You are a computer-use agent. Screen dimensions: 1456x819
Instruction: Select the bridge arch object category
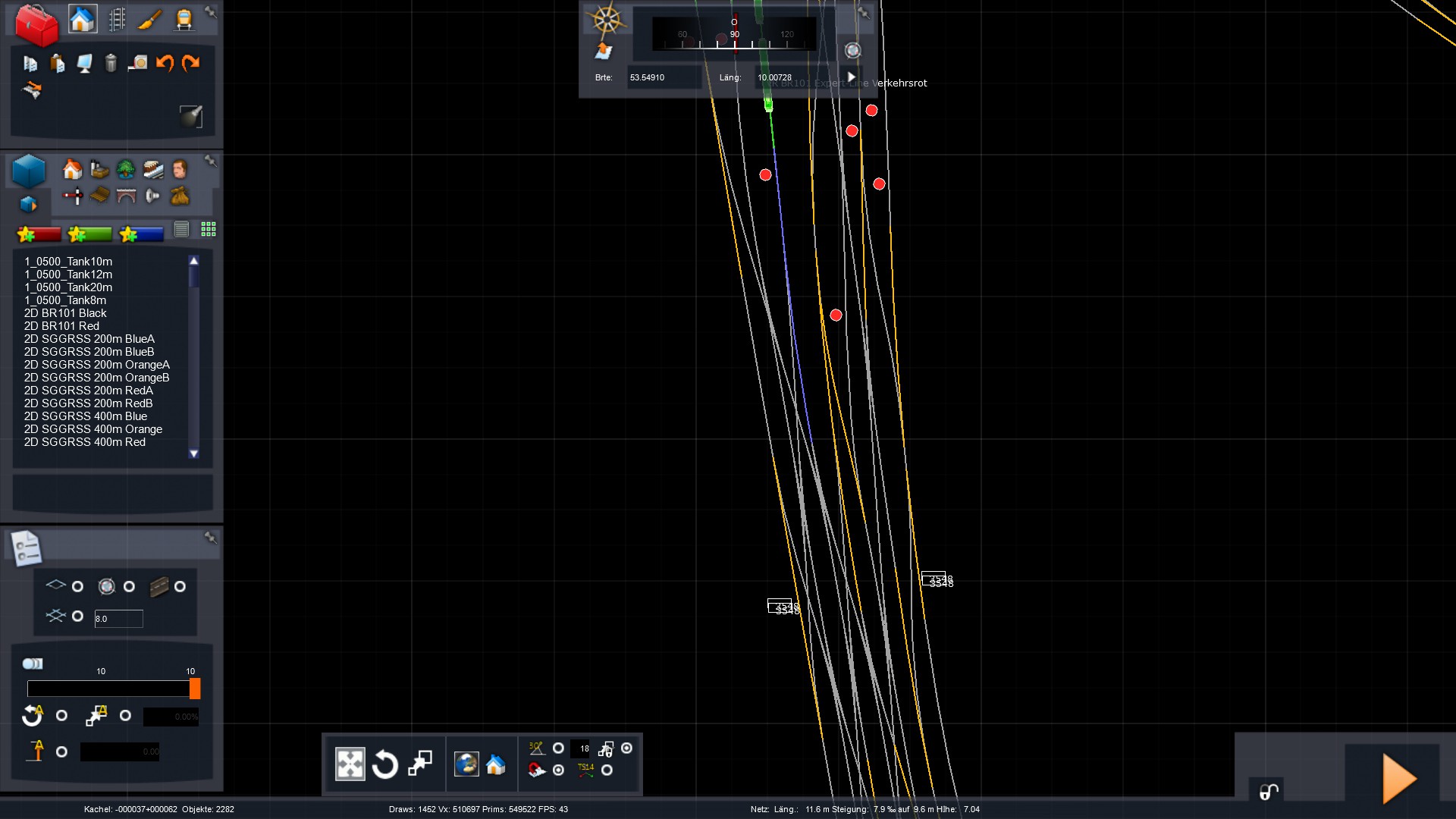point(126,196)
